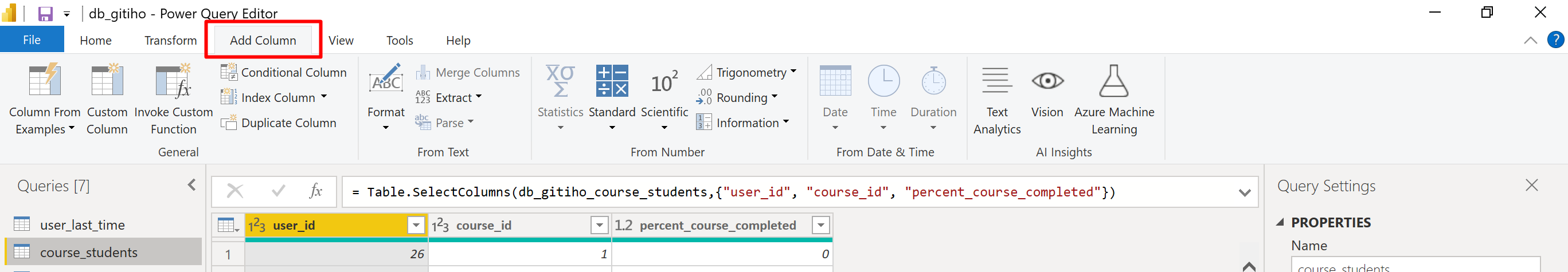This screenshot has height=272, width=1568.
Task: Save using the title bar save icon
Action: click(x=46, y=13)
